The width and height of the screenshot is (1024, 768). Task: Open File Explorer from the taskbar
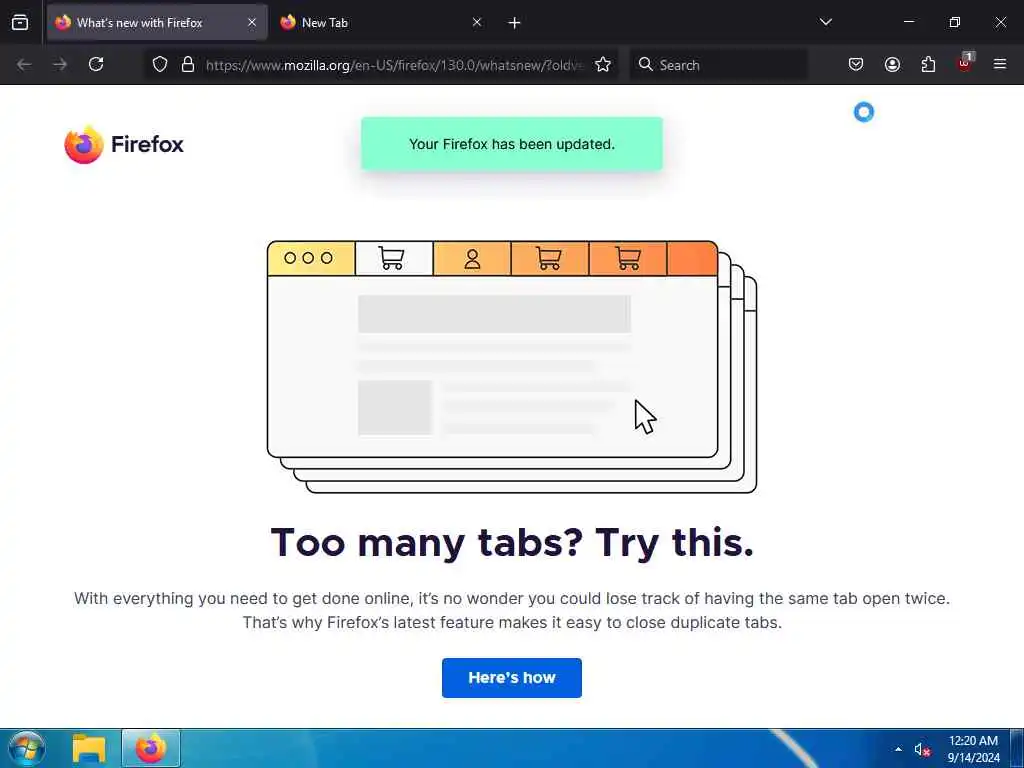(89, 748)
